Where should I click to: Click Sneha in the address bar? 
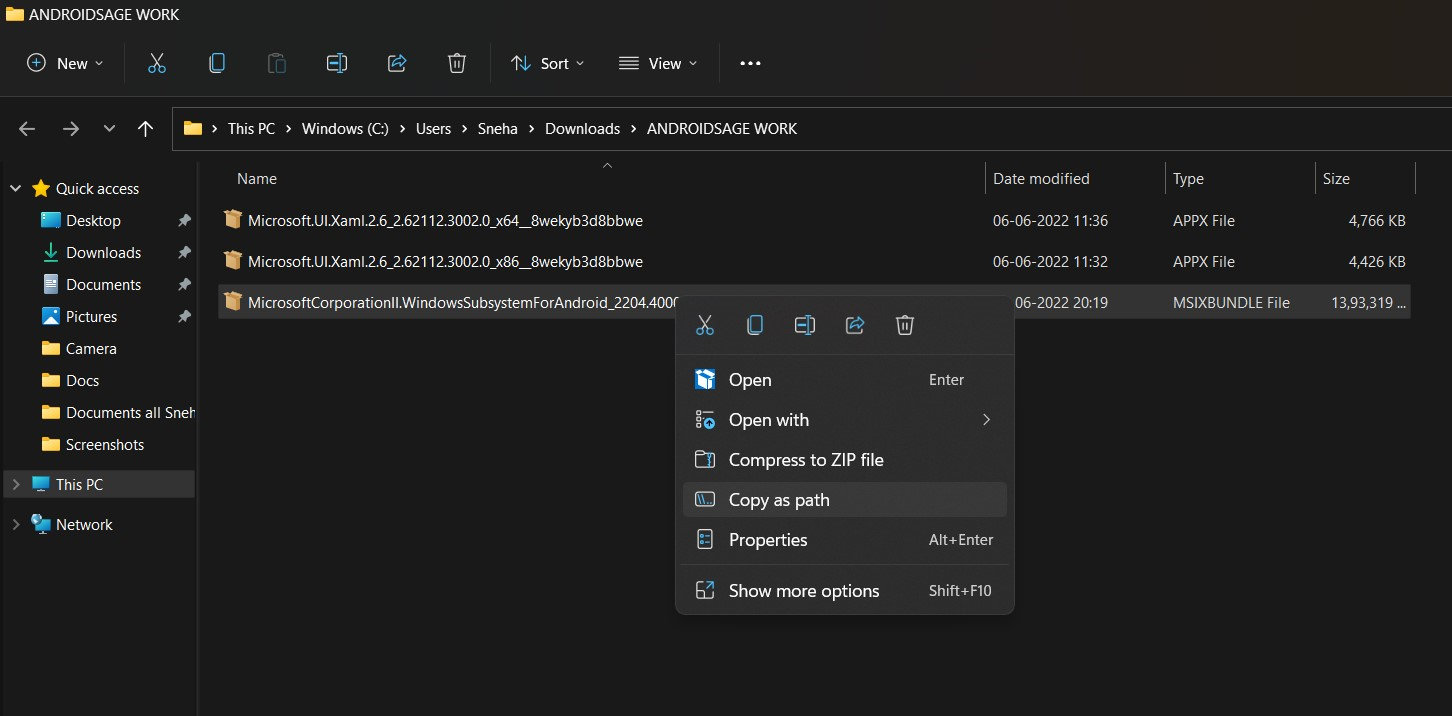point(498,129)
